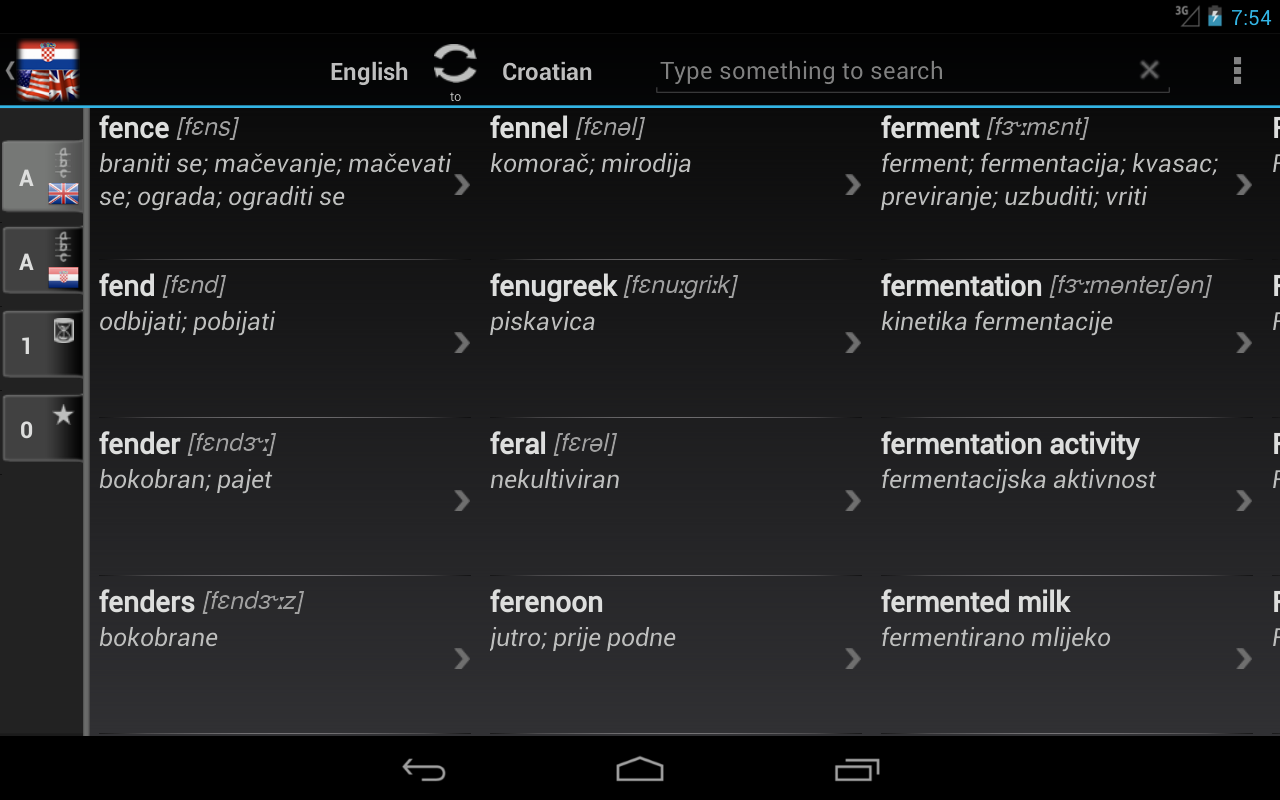Open the Android recent apps button
This screenshot has width=1280, height=800.
click(856, 769)
